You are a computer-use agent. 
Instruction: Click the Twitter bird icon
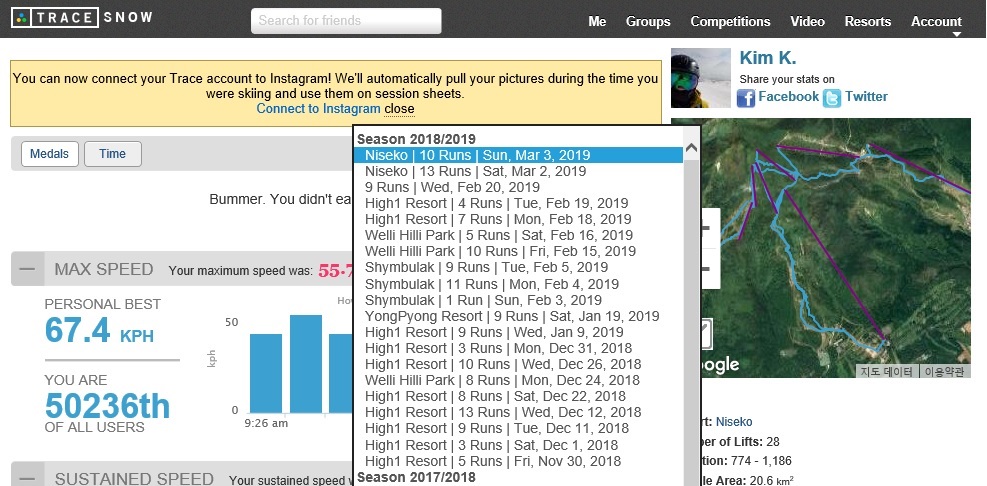pyautogui.click(x=832, y=98)
